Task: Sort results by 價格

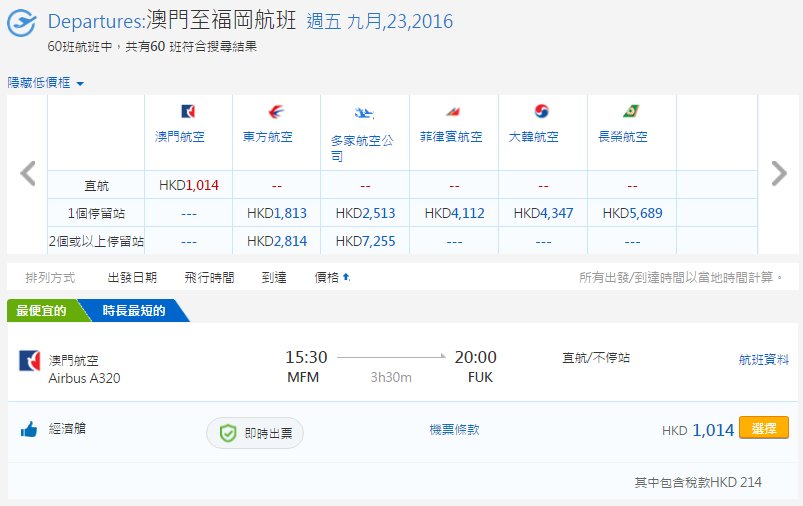Action: pyautogui.click(x=327, y=278)
